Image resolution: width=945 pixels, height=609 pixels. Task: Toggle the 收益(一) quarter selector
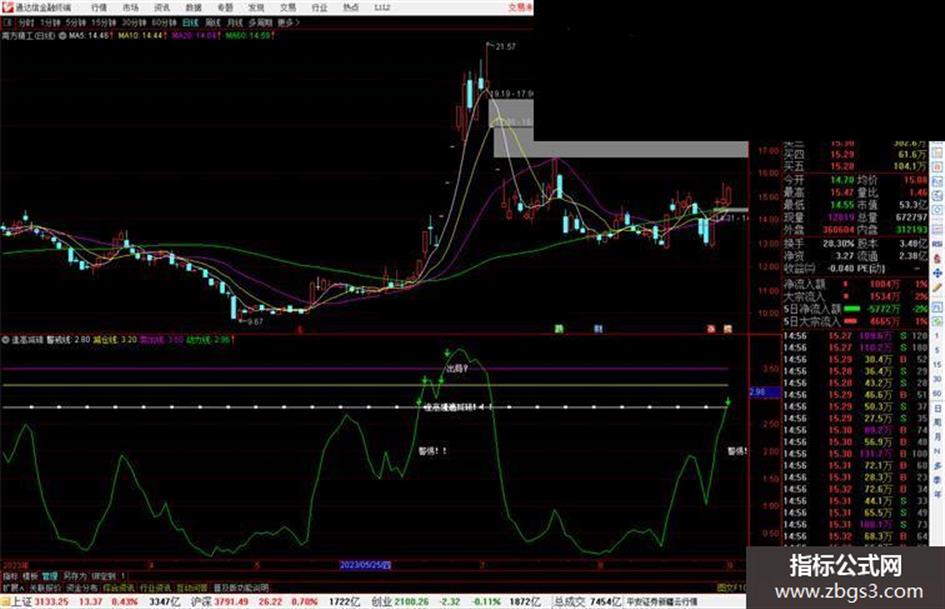point(799,268)
